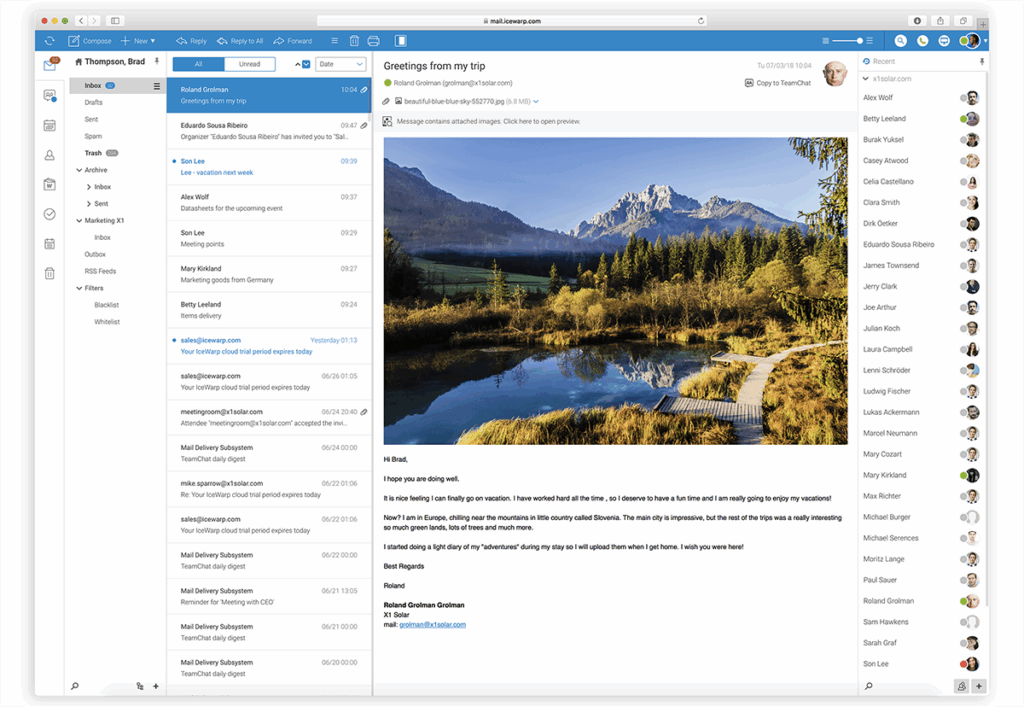The height and width of the screenshot is (707, 1024).
Task: Open the Tasks checkmark icon in the sidebar
Action: (49, 214)
